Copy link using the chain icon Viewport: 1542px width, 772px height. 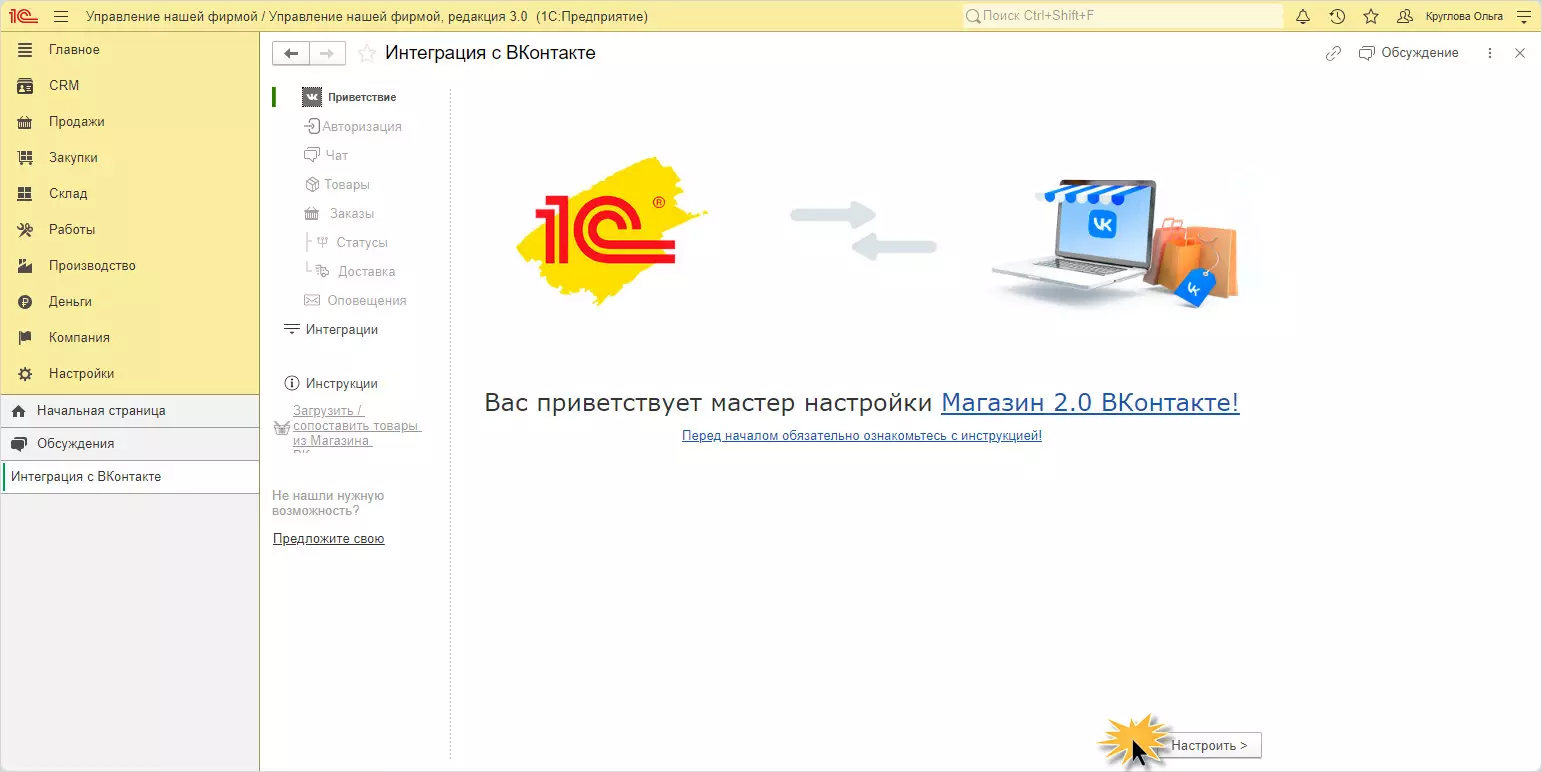pos(1333,54)
